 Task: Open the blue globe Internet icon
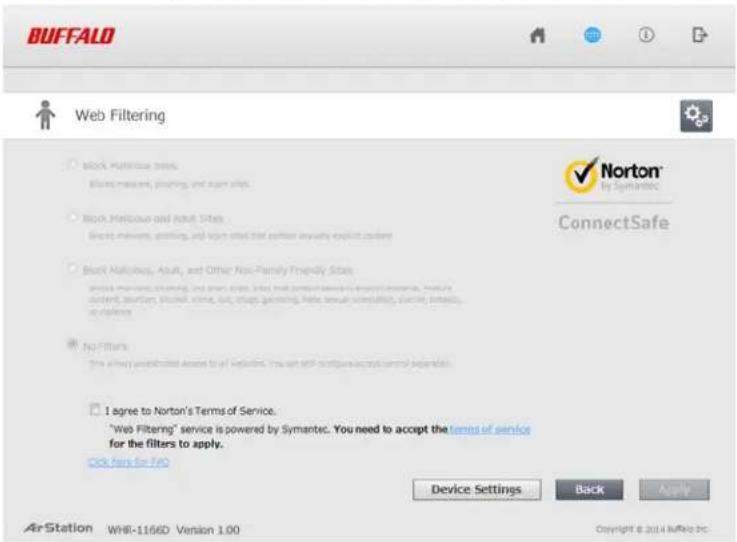tap(592, 35)
